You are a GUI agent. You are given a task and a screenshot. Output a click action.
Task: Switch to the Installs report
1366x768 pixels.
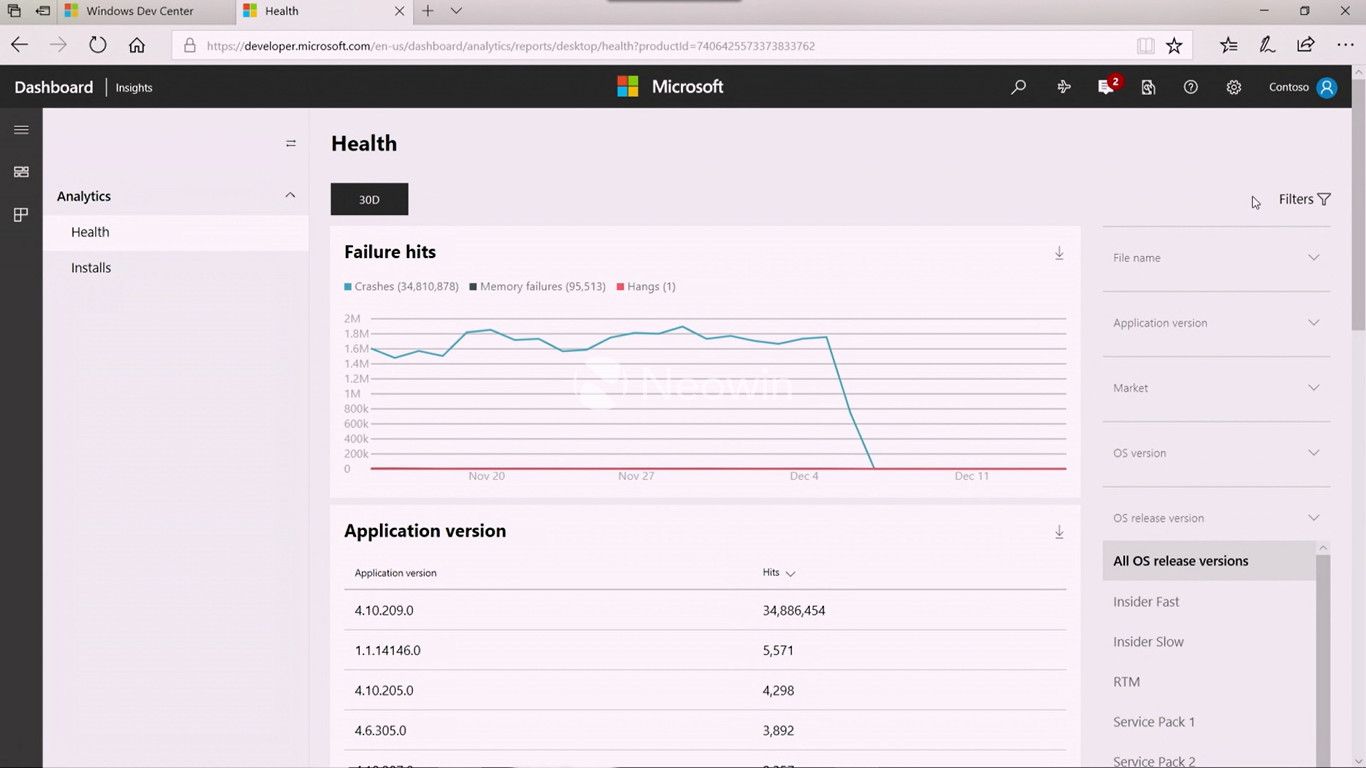point(90,267)
